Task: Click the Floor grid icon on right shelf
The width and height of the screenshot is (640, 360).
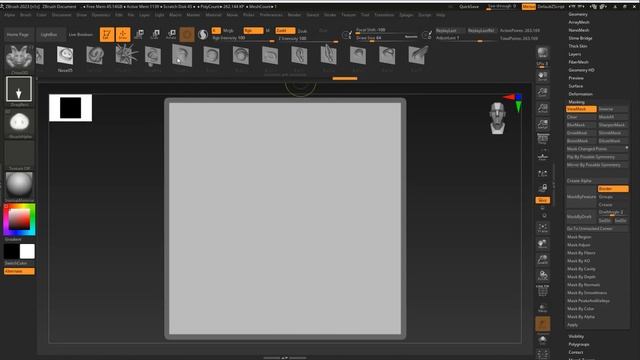Action: 542,156
